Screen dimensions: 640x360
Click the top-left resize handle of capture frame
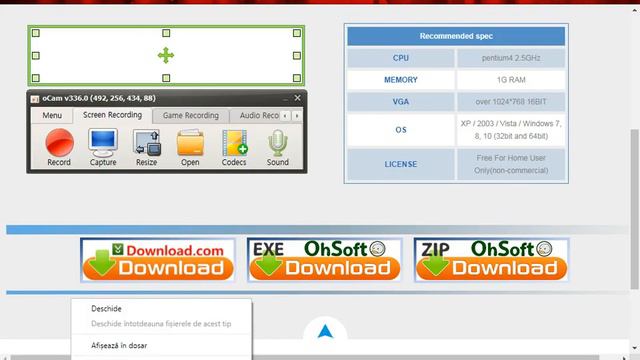click(x=36, y=33)
